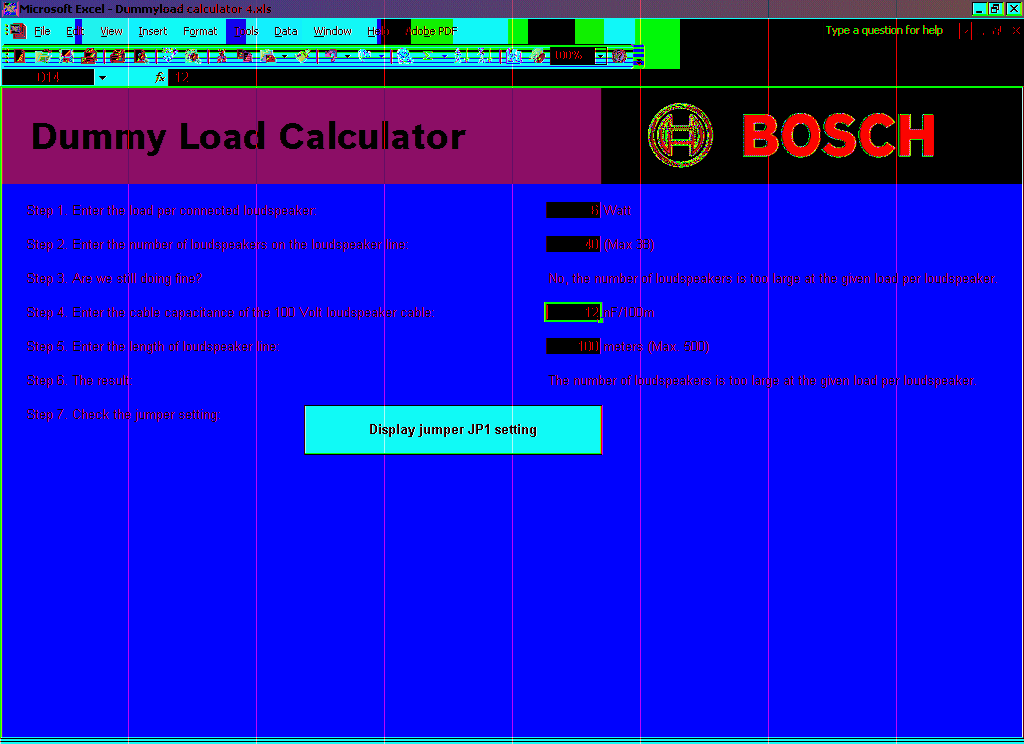Click the Open file toolbar icon
The image size is (1024, 744).
43,56
